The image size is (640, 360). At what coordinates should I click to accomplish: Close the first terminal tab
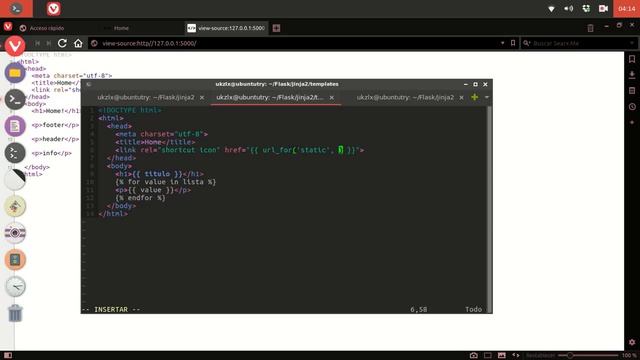tap(202, 98)
